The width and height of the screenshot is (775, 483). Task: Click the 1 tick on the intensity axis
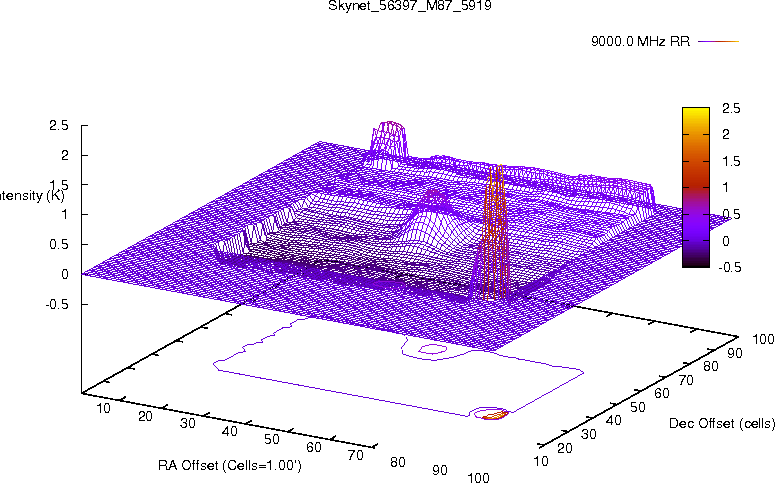(65, 215)
